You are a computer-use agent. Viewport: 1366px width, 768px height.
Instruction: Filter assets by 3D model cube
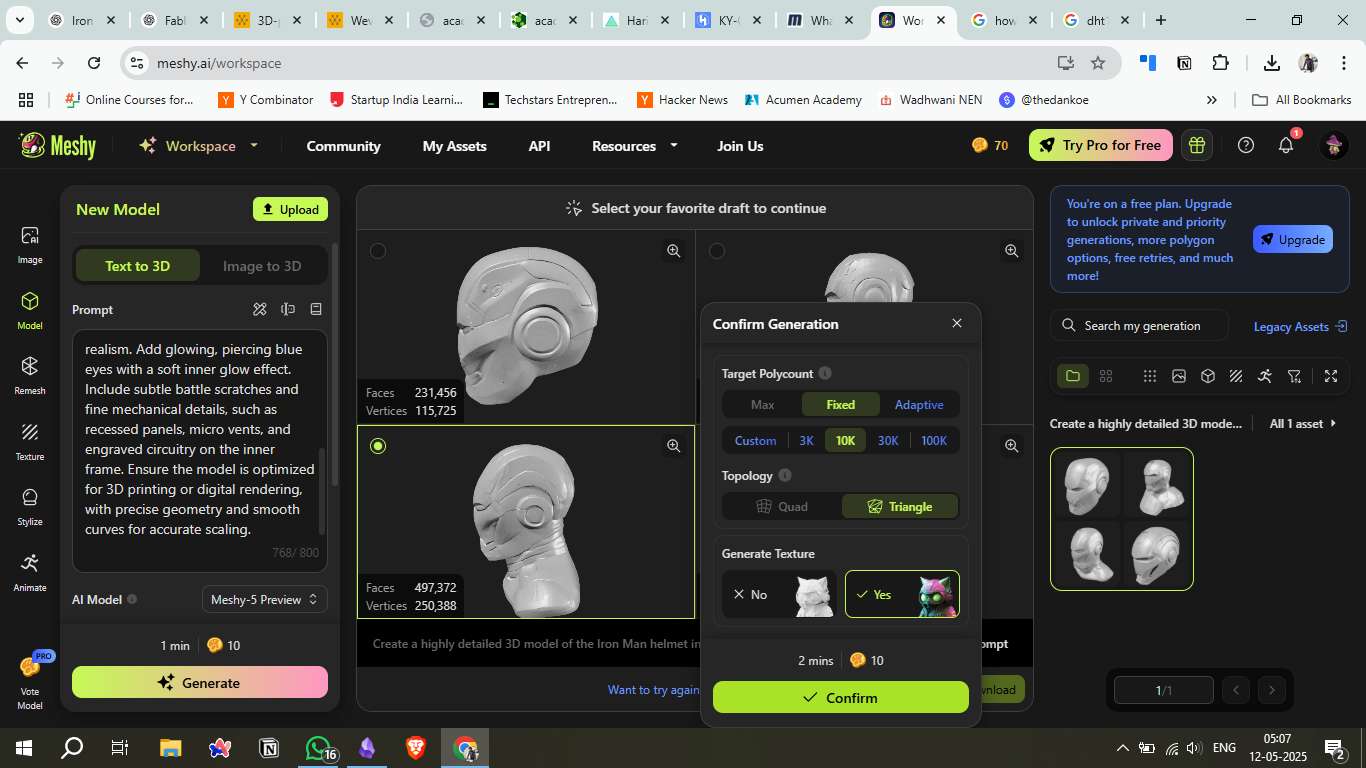(1208, 376)
